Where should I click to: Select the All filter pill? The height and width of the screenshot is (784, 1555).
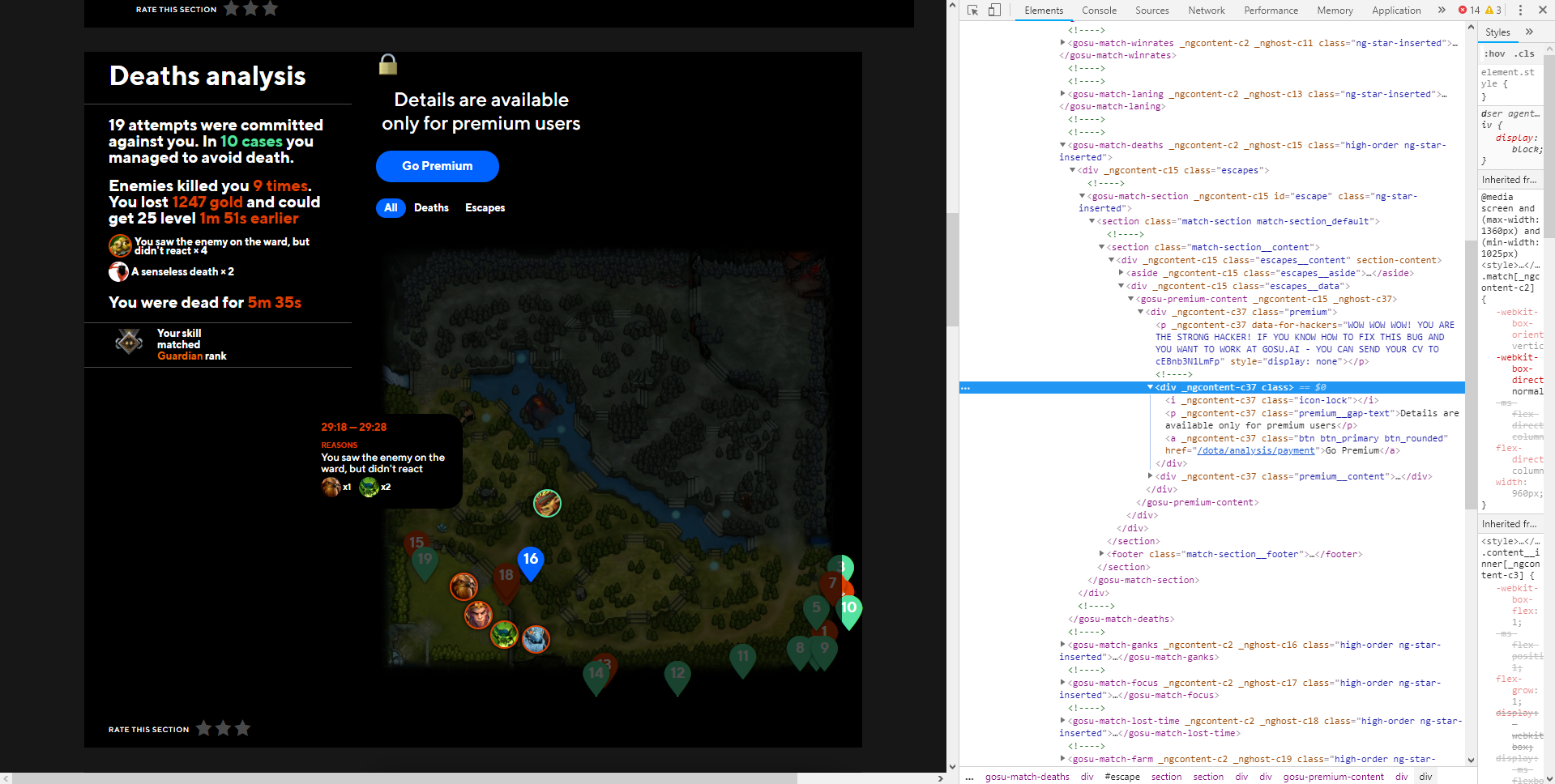point(391,208)
